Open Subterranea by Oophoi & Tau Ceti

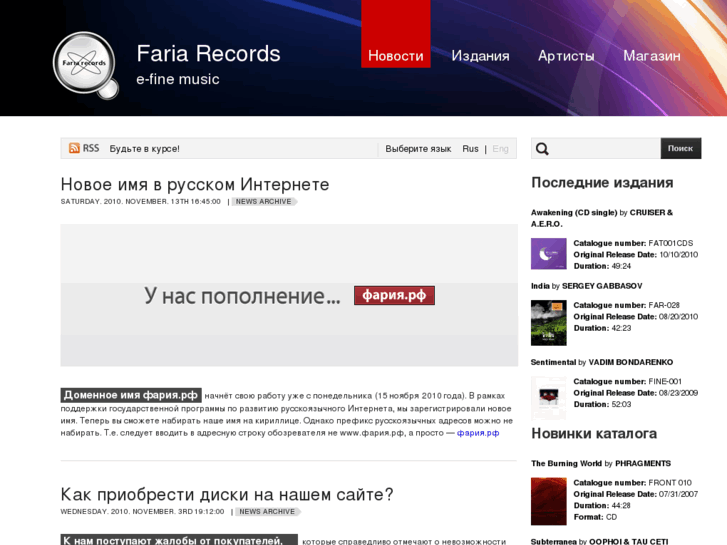point(599,541)
